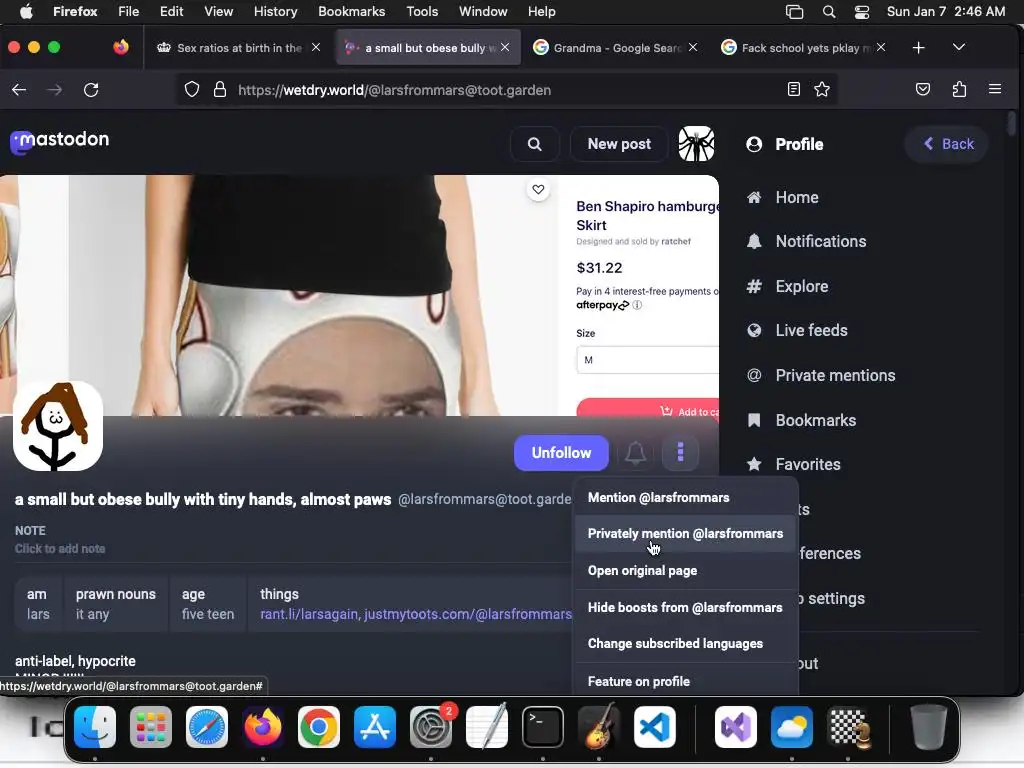Choose Open original page

tap(686, 571)
